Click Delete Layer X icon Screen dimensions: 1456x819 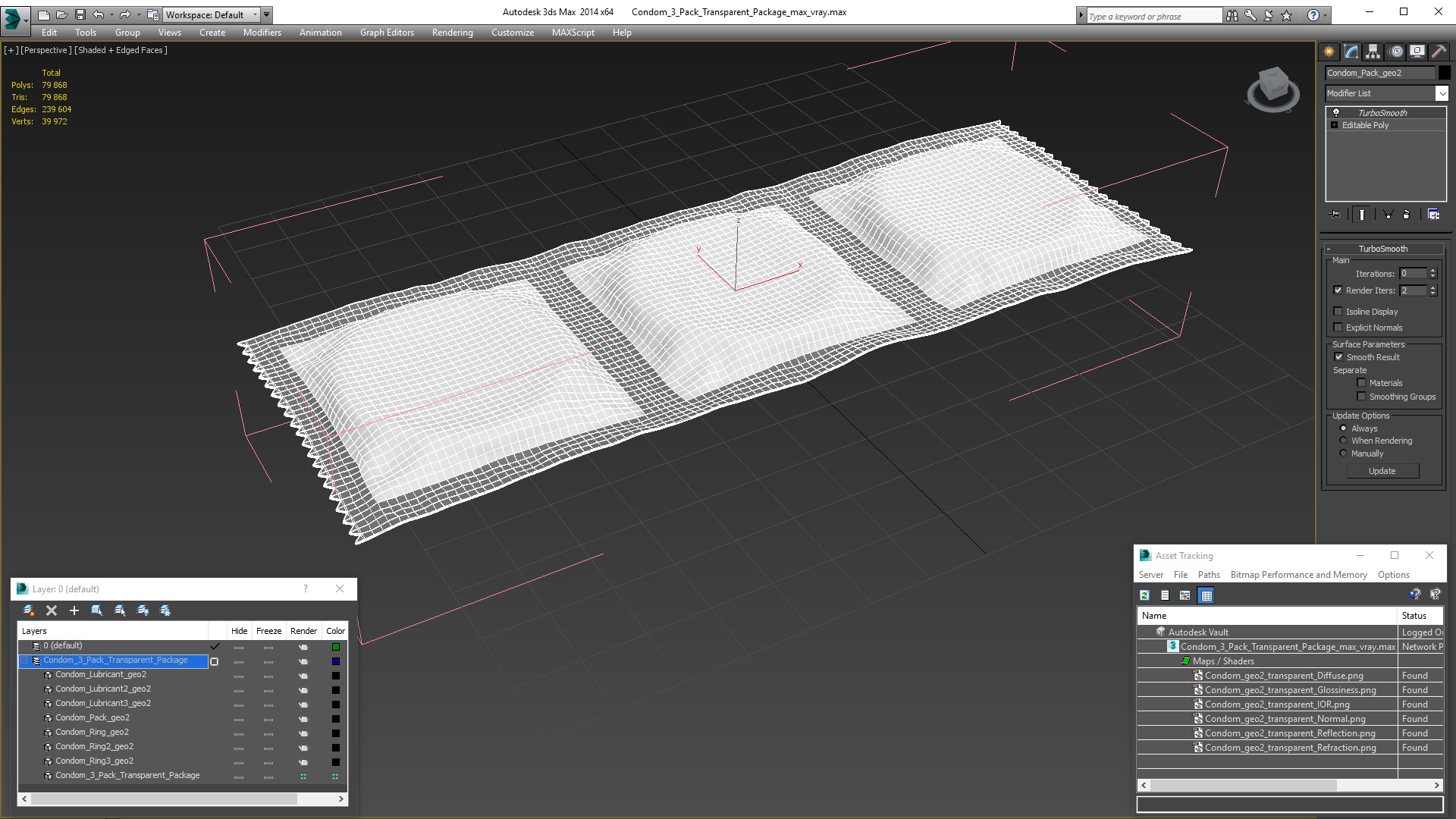click(52, 610)
